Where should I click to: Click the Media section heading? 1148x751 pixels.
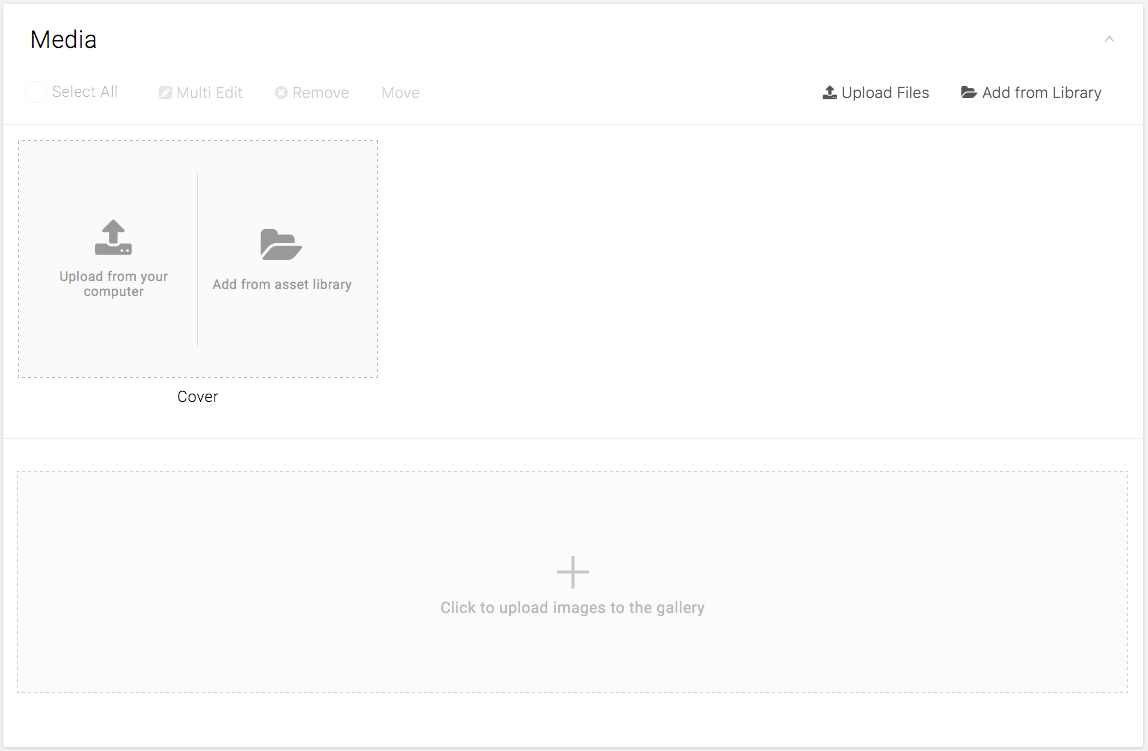click(x=63, y=40)
